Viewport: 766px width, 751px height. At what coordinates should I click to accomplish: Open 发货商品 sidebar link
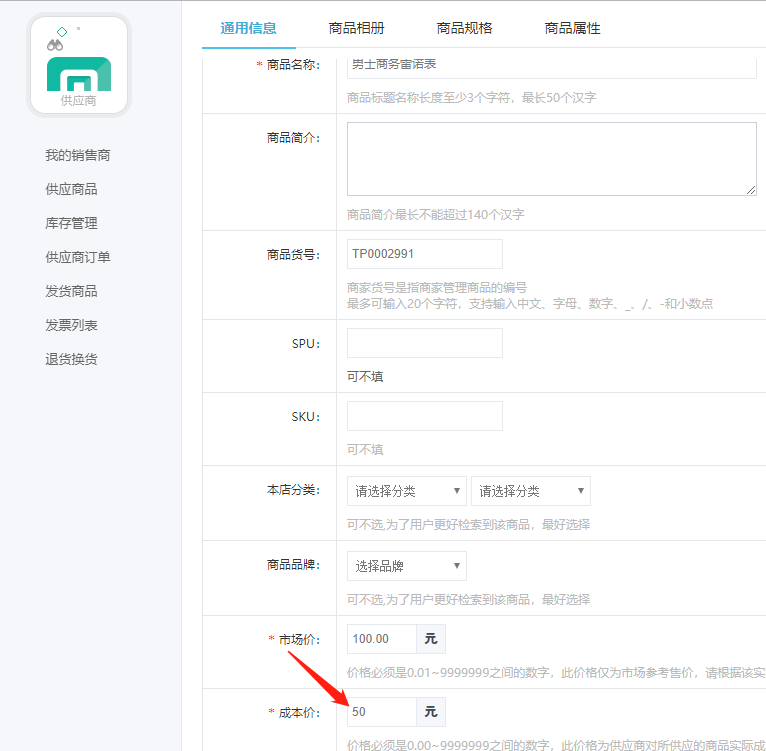[x=71, y=291]
